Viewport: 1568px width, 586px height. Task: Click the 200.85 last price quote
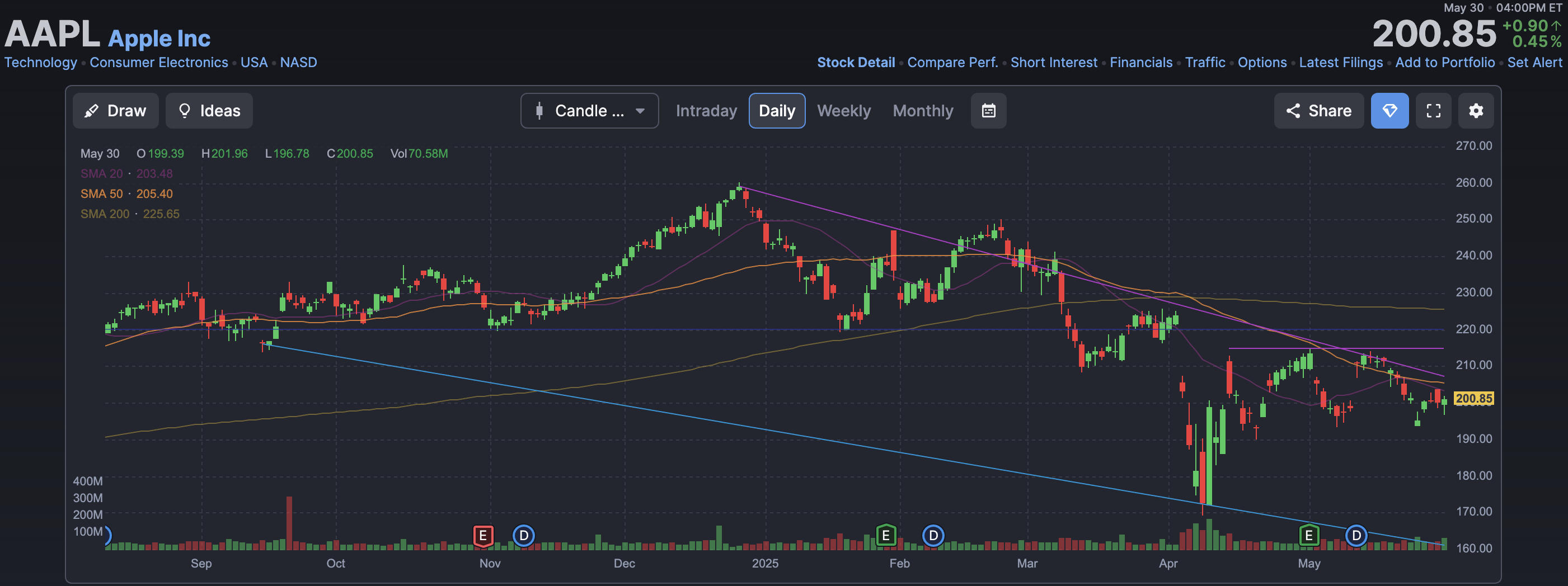[x=1434, y=34]
